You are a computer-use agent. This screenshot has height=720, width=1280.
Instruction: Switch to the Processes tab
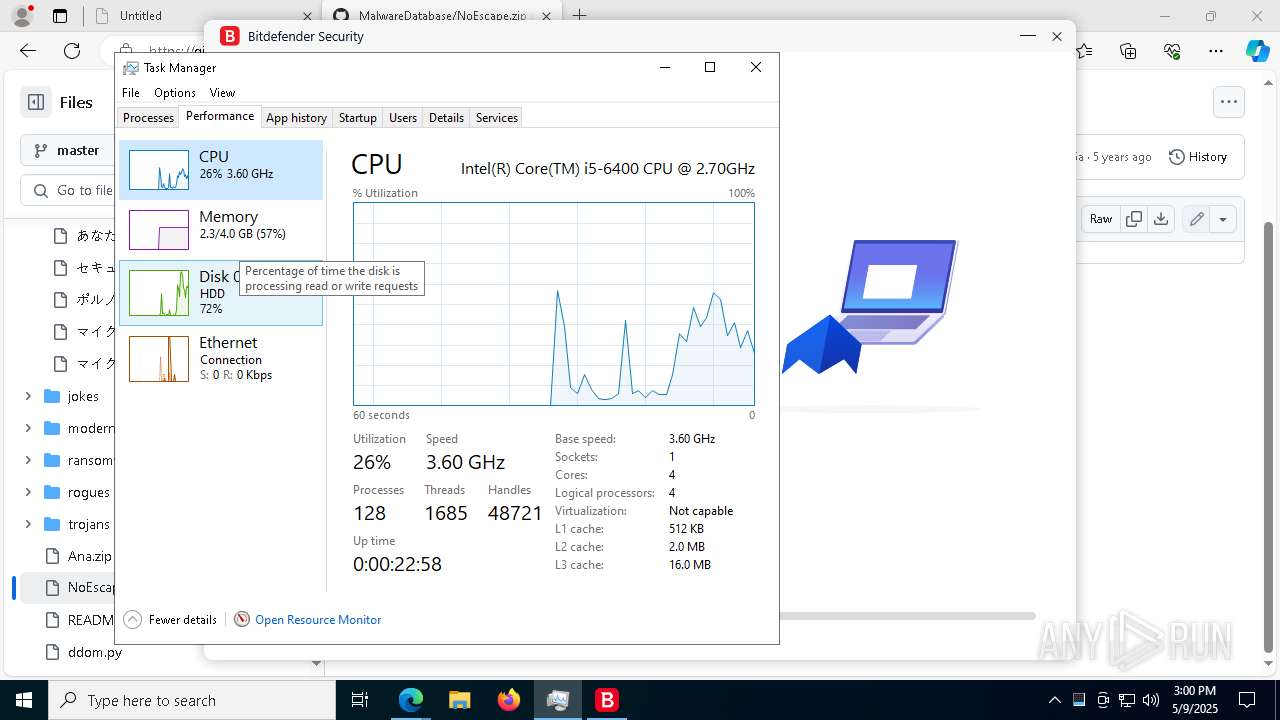[x=149, y=118]
